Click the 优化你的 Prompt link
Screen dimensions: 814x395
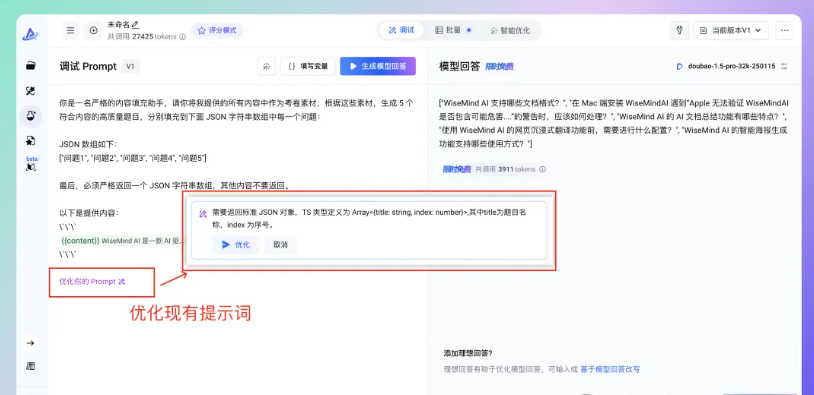point(92,281)
